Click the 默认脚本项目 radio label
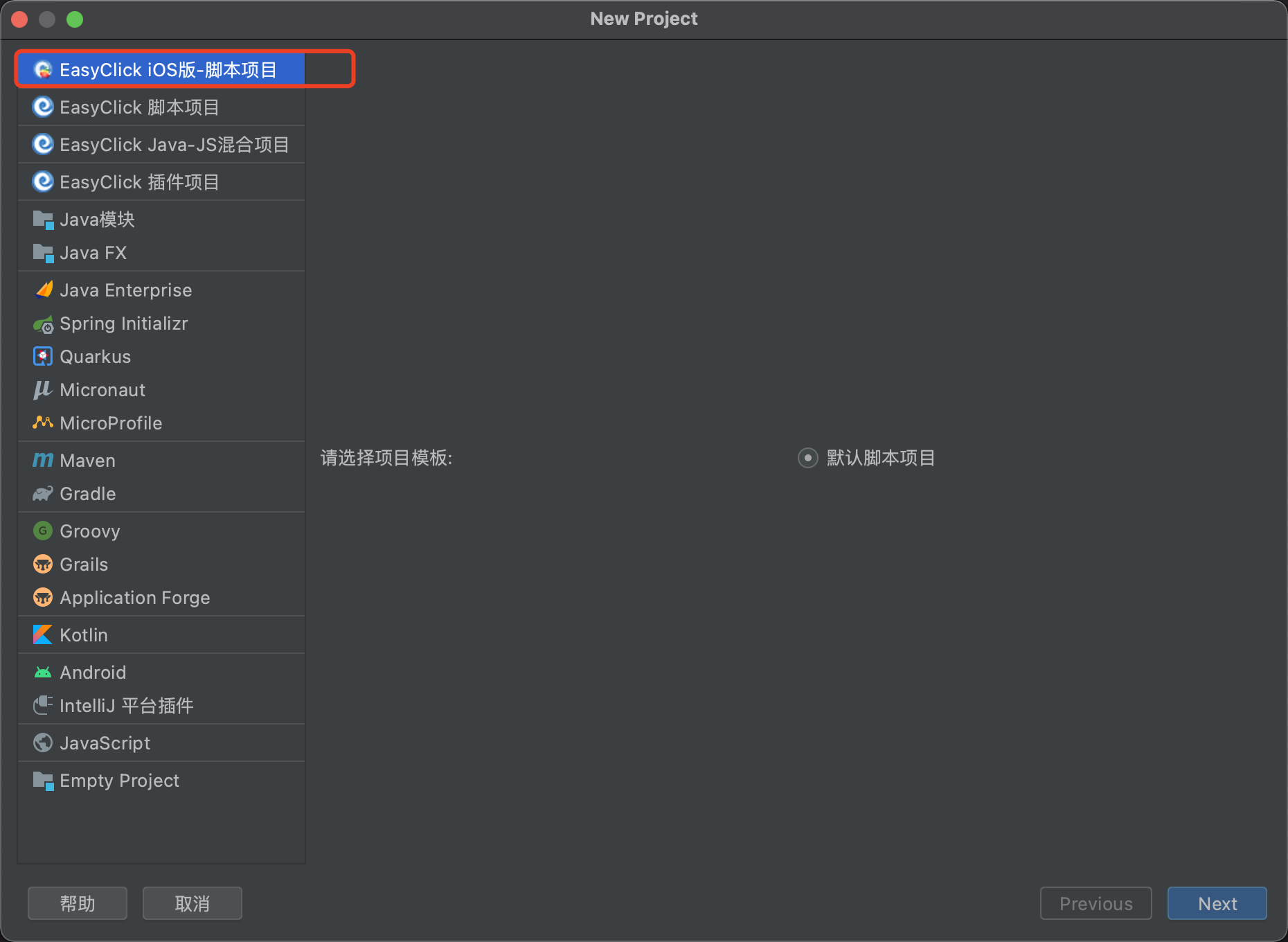This screenshot has width=1288, height=942. coord(881,458)
